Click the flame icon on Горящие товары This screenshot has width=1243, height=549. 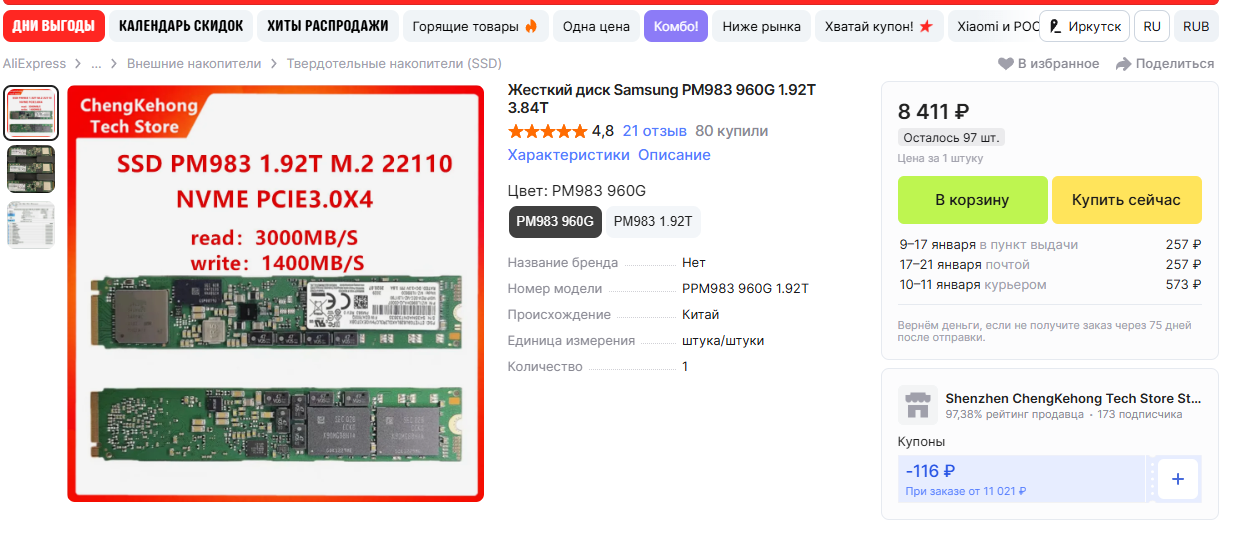tap(531, 26)
